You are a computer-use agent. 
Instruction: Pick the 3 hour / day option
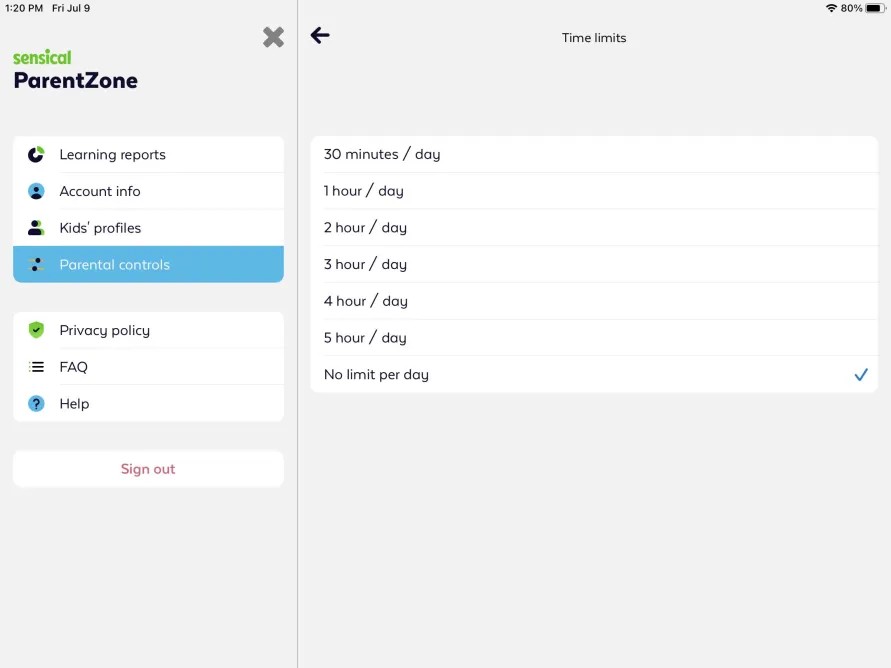pos(594,264)
